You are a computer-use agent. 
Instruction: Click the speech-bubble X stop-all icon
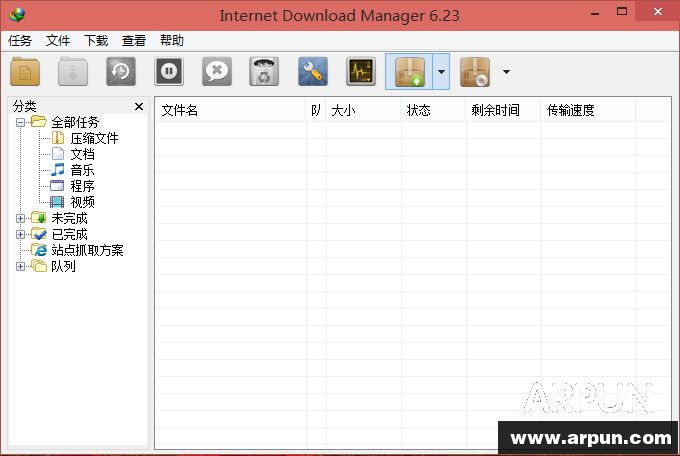217,72
